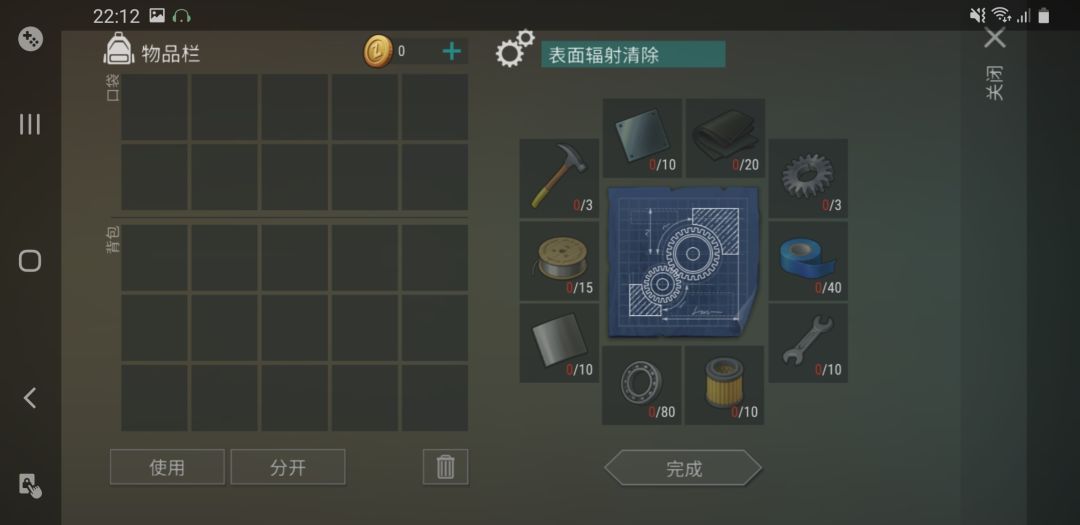The width and height of the screenshot is (1080, 525).
Task: Click the 使用 button
Action: click(x=167, y=467)
